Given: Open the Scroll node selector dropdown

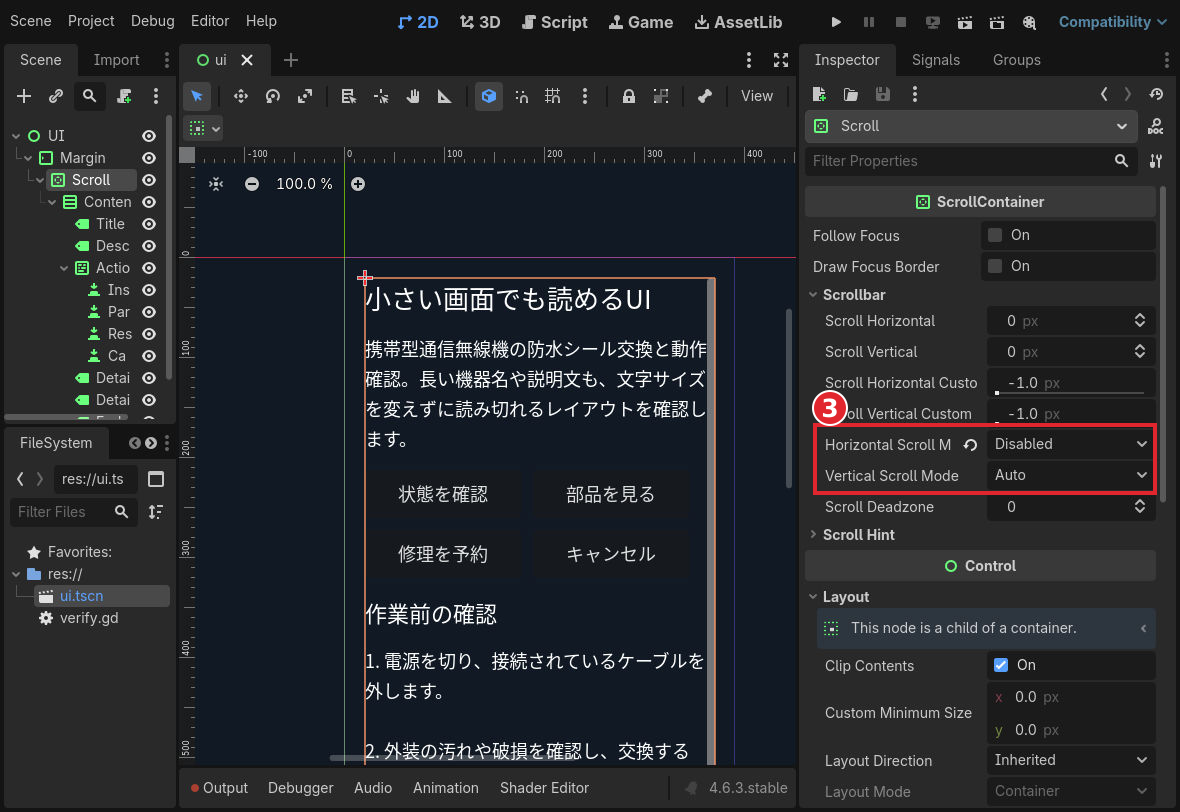Looking at the screenshot, I should 971,126.
